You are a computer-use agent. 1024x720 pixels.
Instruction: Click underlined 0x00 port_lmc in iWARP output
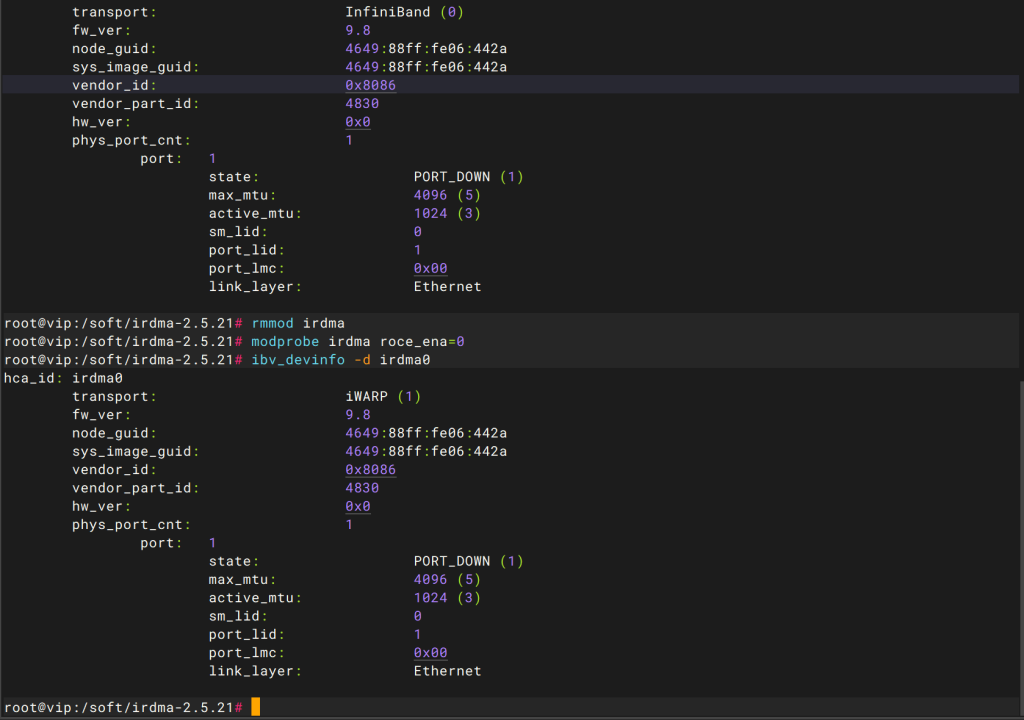click(430, 652)
